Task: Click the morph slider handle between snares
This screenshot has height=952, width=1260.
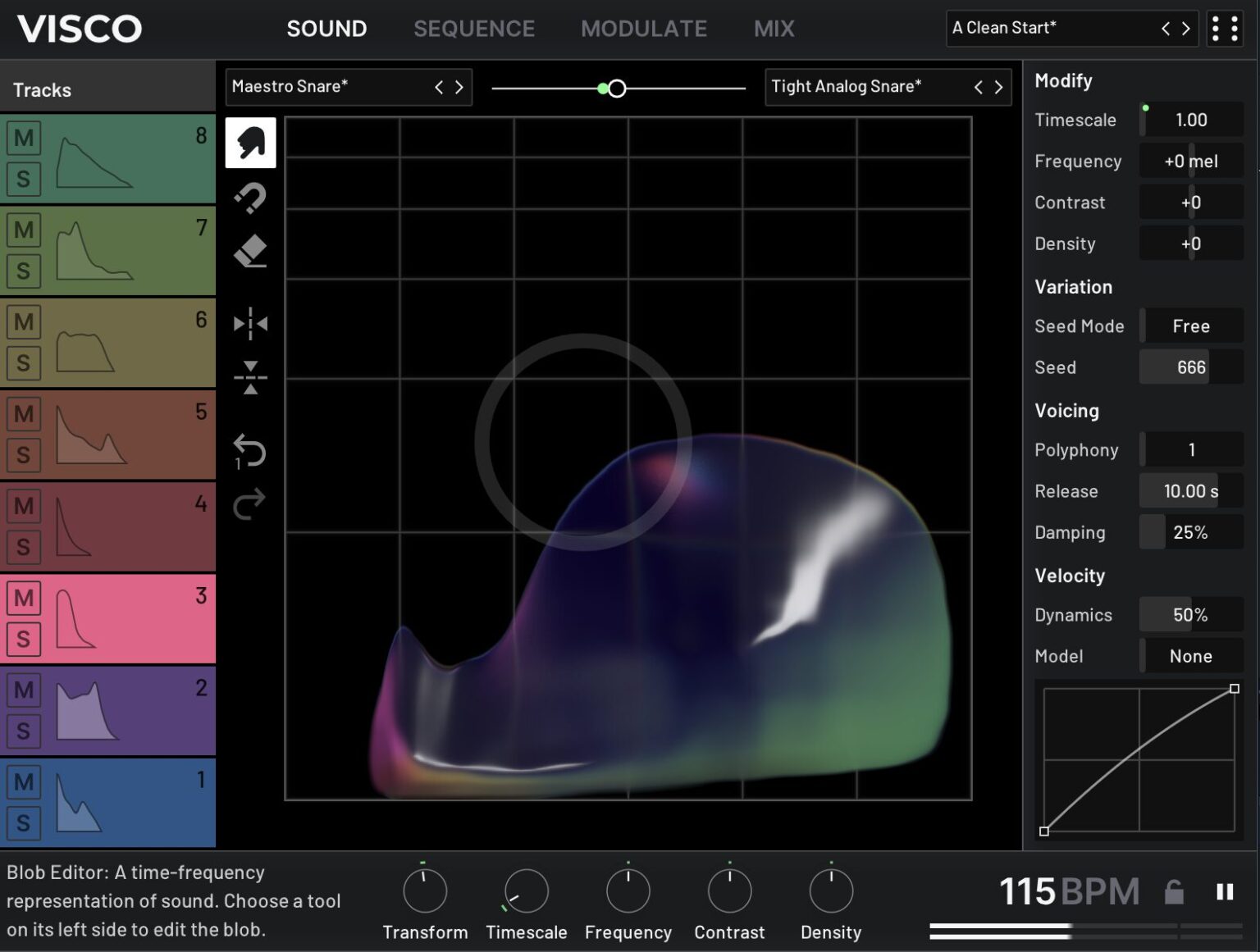Action: tap(617, 89)
